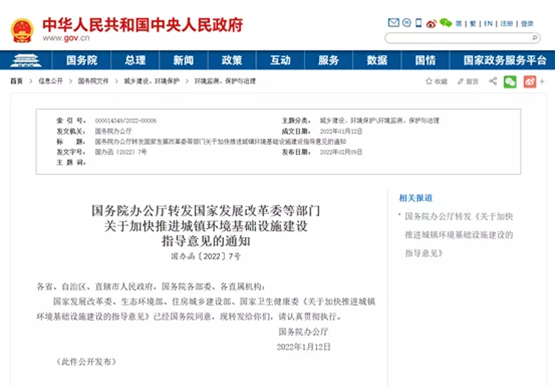Click index number 000014349/2022-00006
555x387 pixels.
[x=126, y=121]
